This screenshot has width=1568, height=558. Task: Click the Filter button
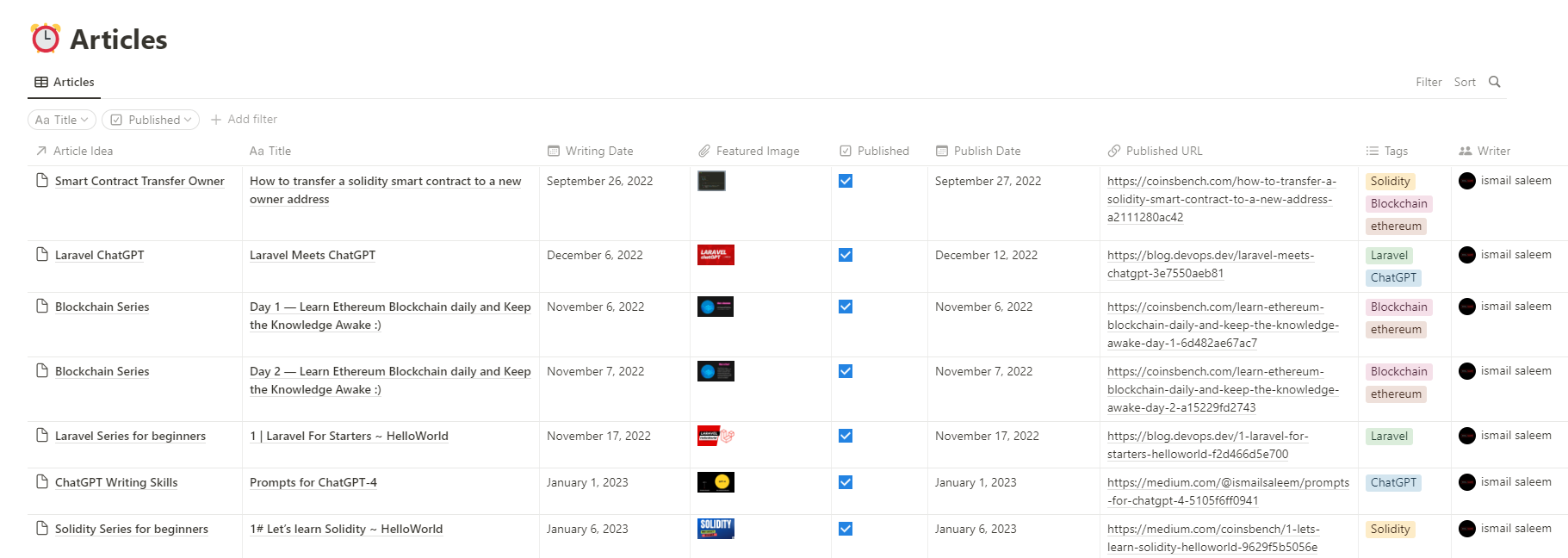[1429, 82]
